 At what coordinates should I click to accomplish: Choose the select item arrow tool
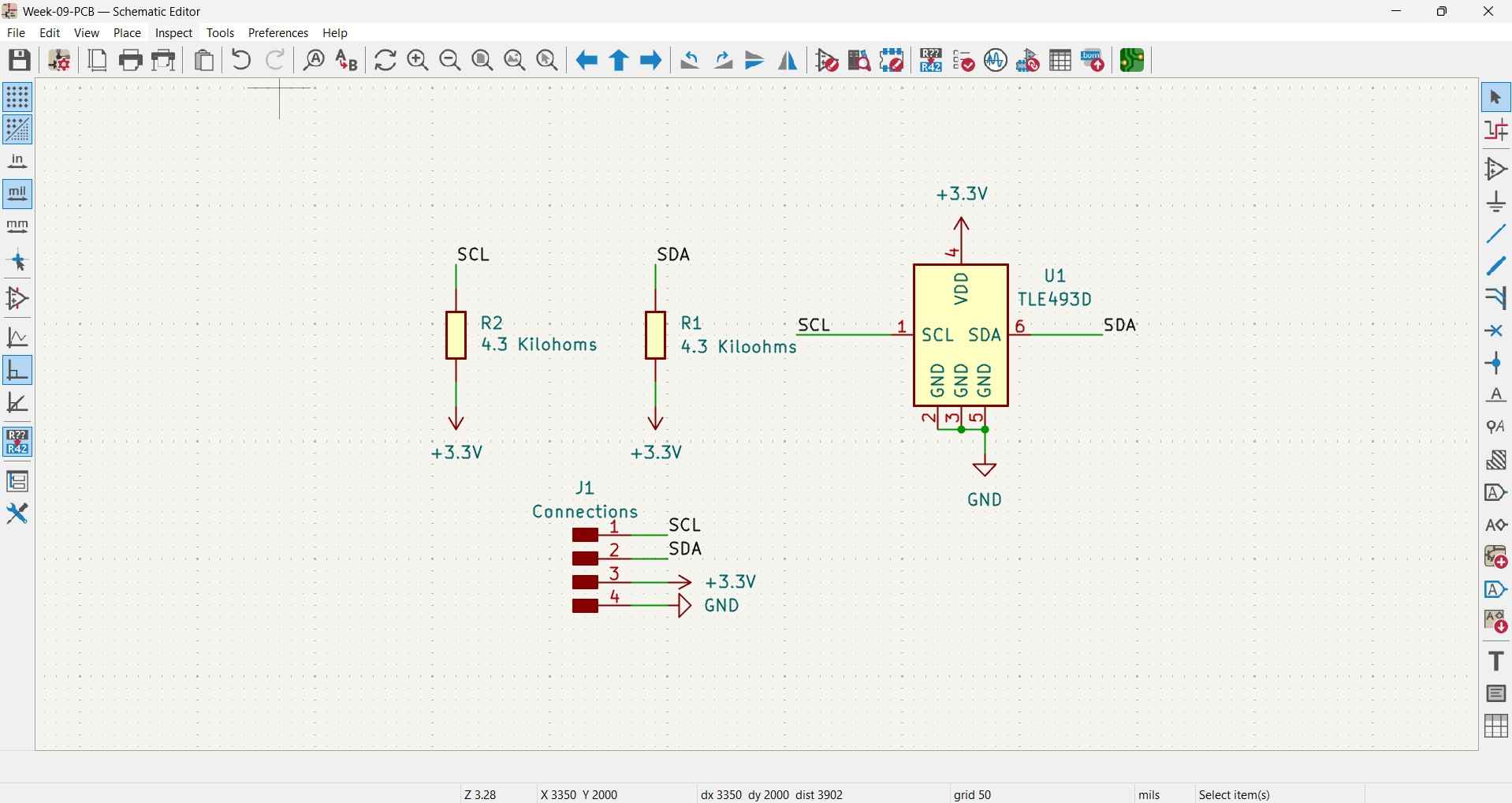(x=1496, y=97)
